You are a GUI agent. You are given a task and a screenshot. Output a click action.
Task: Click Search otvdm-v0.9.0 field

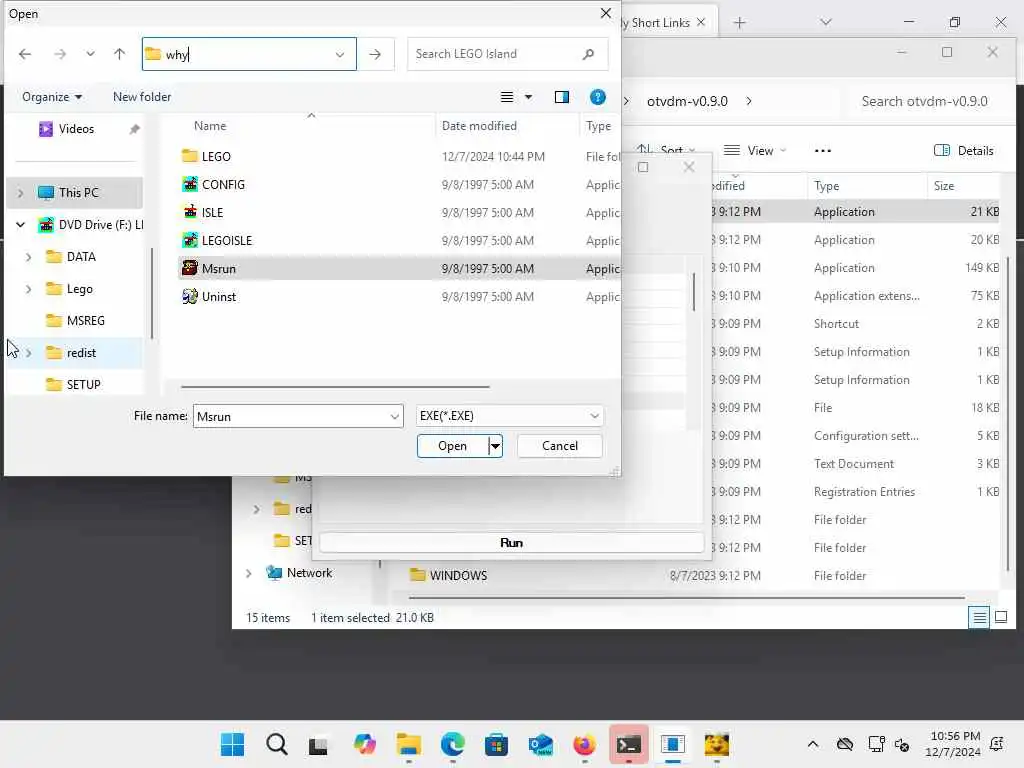(x=924, y=101)
